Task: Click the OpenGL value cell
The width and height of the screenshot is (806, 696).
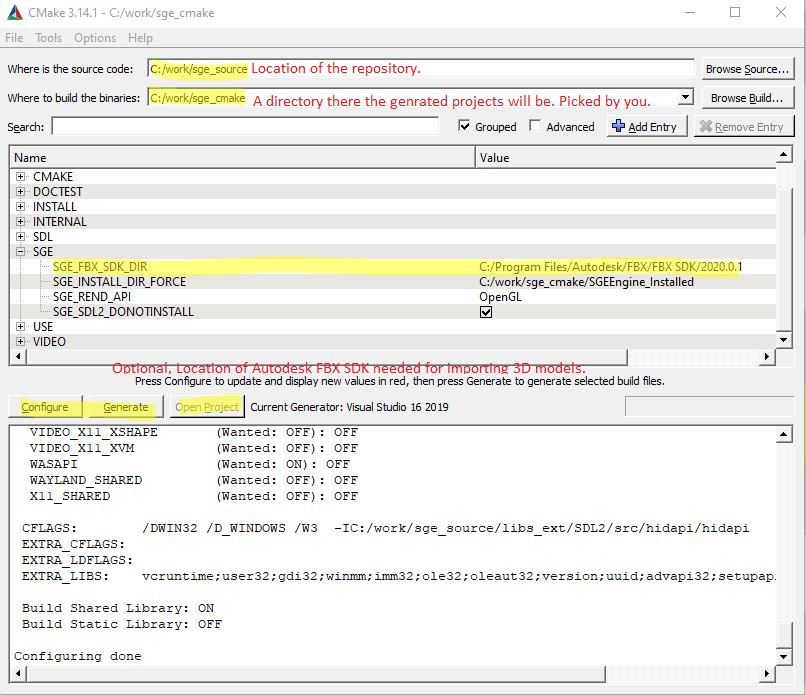Action: pyautogui.click(x=500, y=297)
